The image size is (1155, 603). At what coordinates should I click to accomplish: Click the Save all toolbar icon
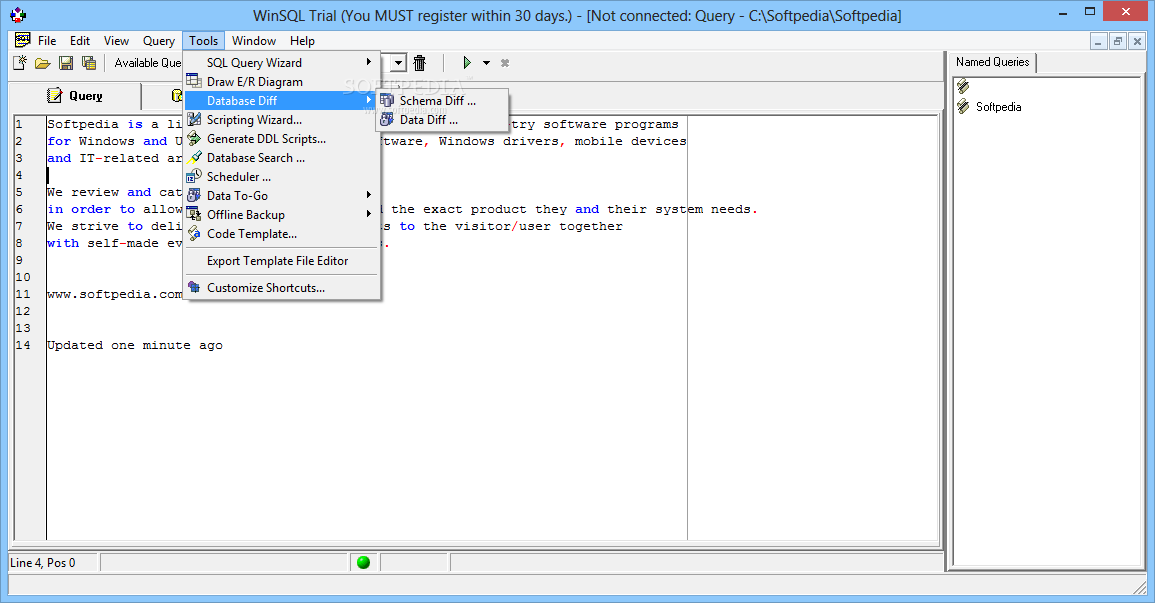89,63
